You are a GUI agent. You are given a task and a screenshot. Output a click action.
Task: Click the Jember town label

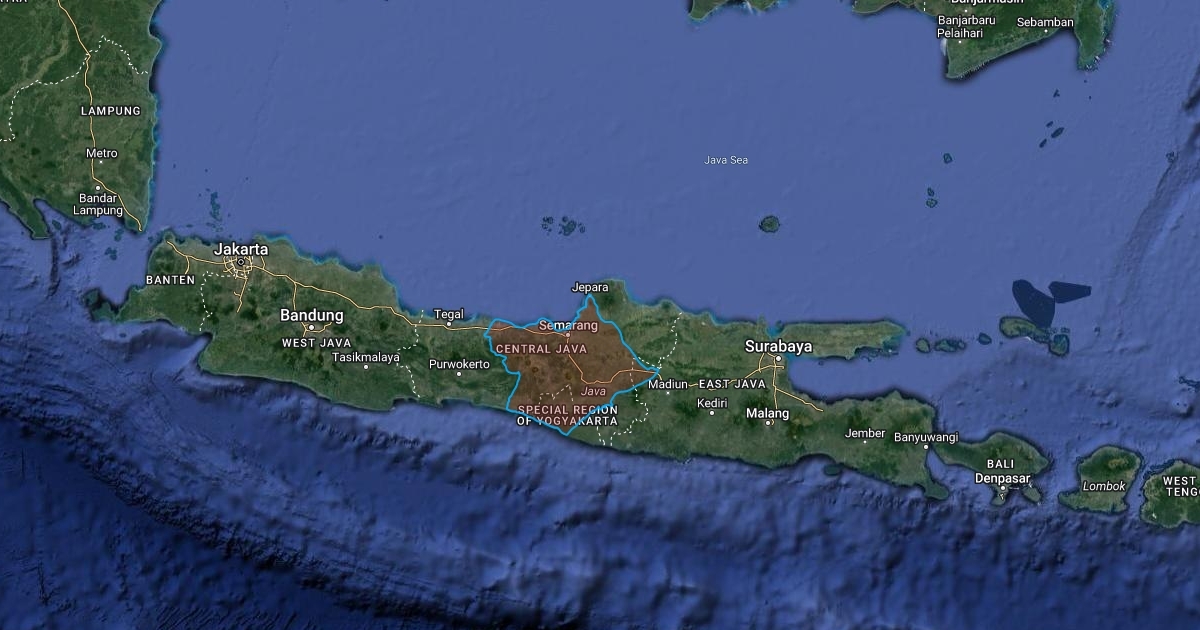(x=865, y=433)
